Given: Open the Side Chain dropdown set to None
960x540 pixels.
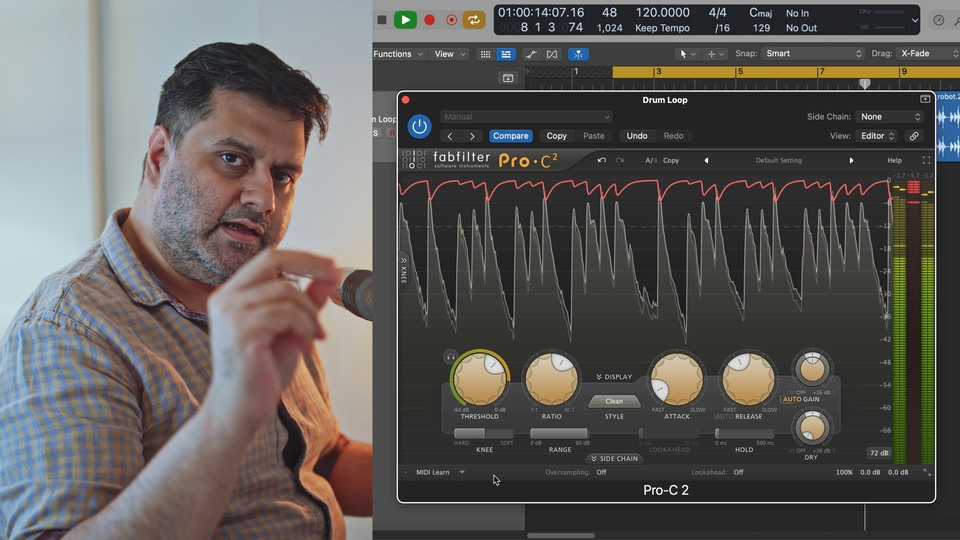Looking at the screenshot, I should (x=890, y=117).
